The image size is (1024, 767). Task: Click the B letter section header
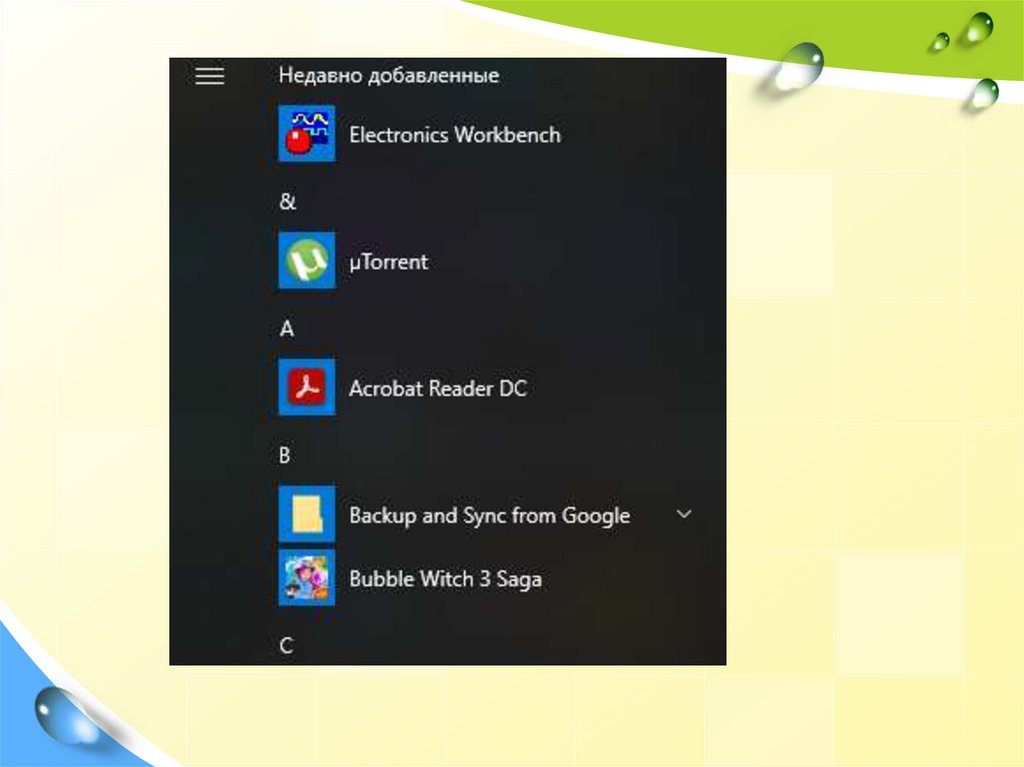coord(285,455)
